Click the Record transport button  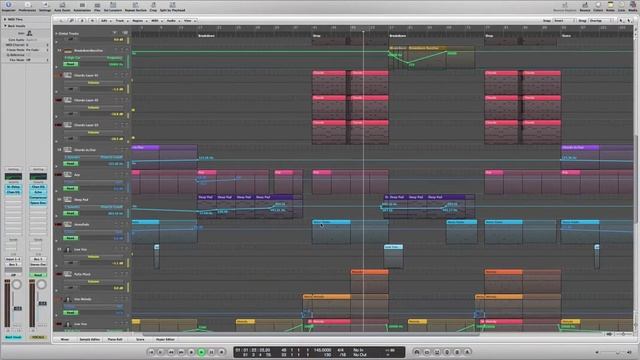click(222, 352)
